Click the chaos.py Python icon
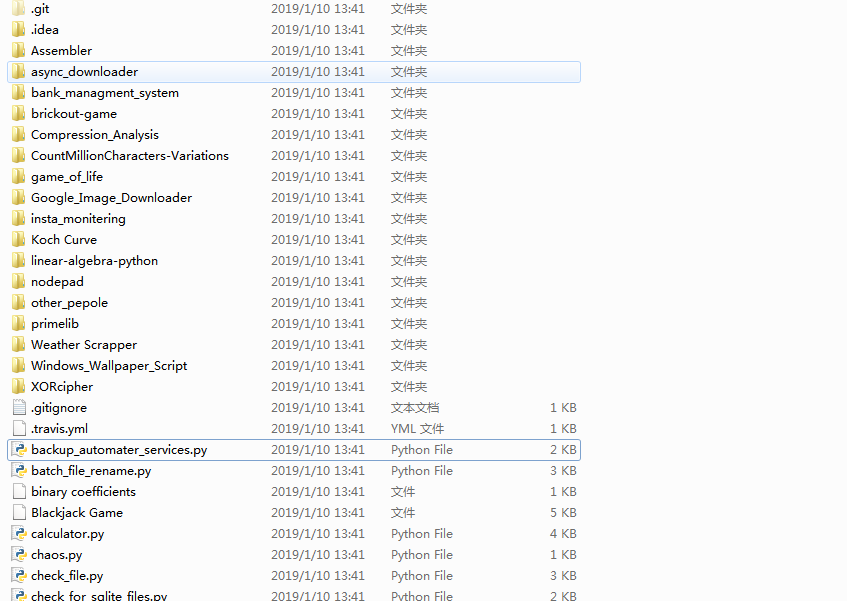 pos(19,555)
